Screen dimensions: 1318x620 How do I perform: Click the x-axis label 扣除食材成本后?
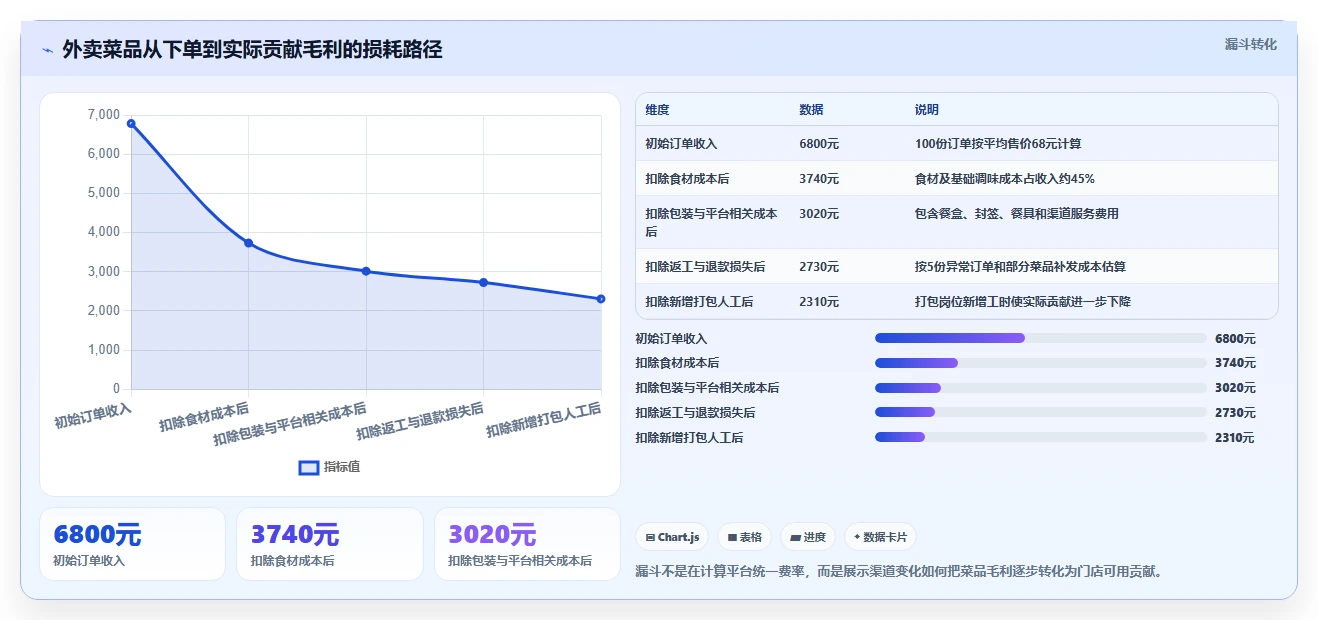pyautogui.click(x=204, y=416)
